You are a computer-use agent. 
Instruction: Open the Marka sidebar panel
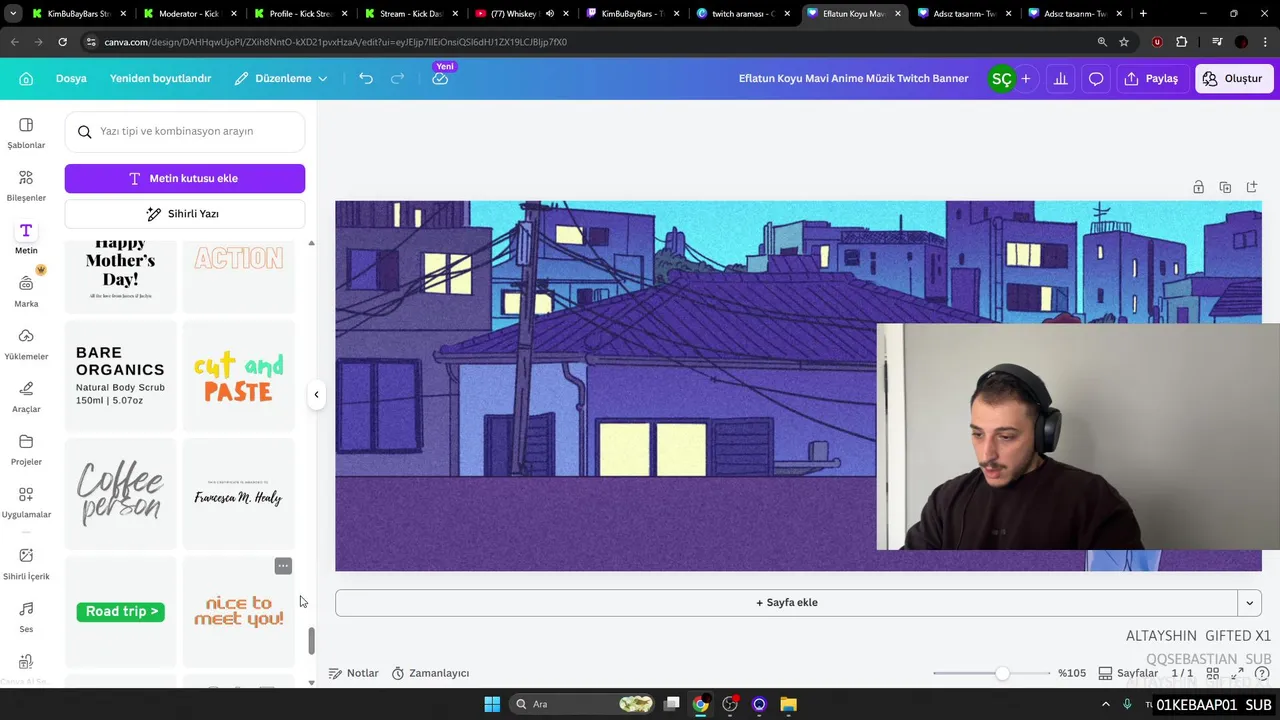26,291
